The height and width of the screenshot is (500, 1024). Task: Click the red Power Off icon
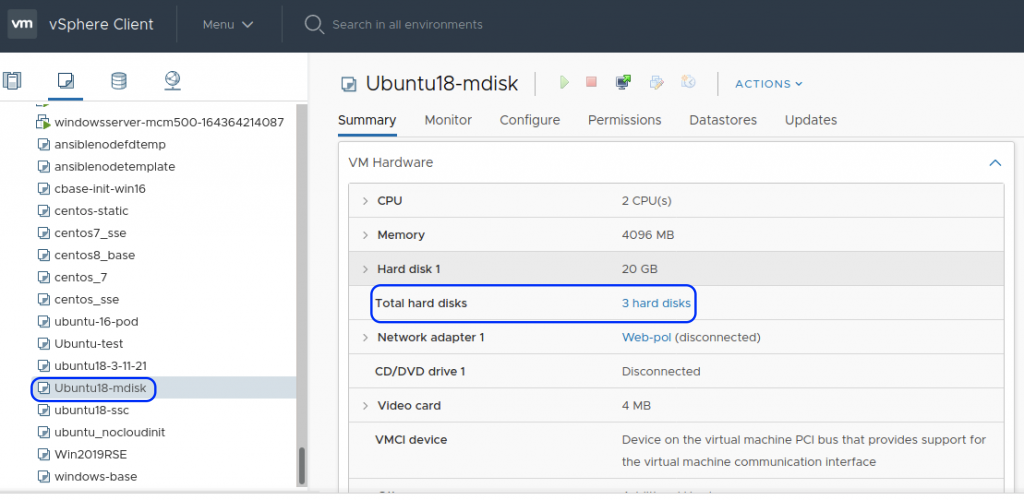pyautogui.click(x=591, y=83)
